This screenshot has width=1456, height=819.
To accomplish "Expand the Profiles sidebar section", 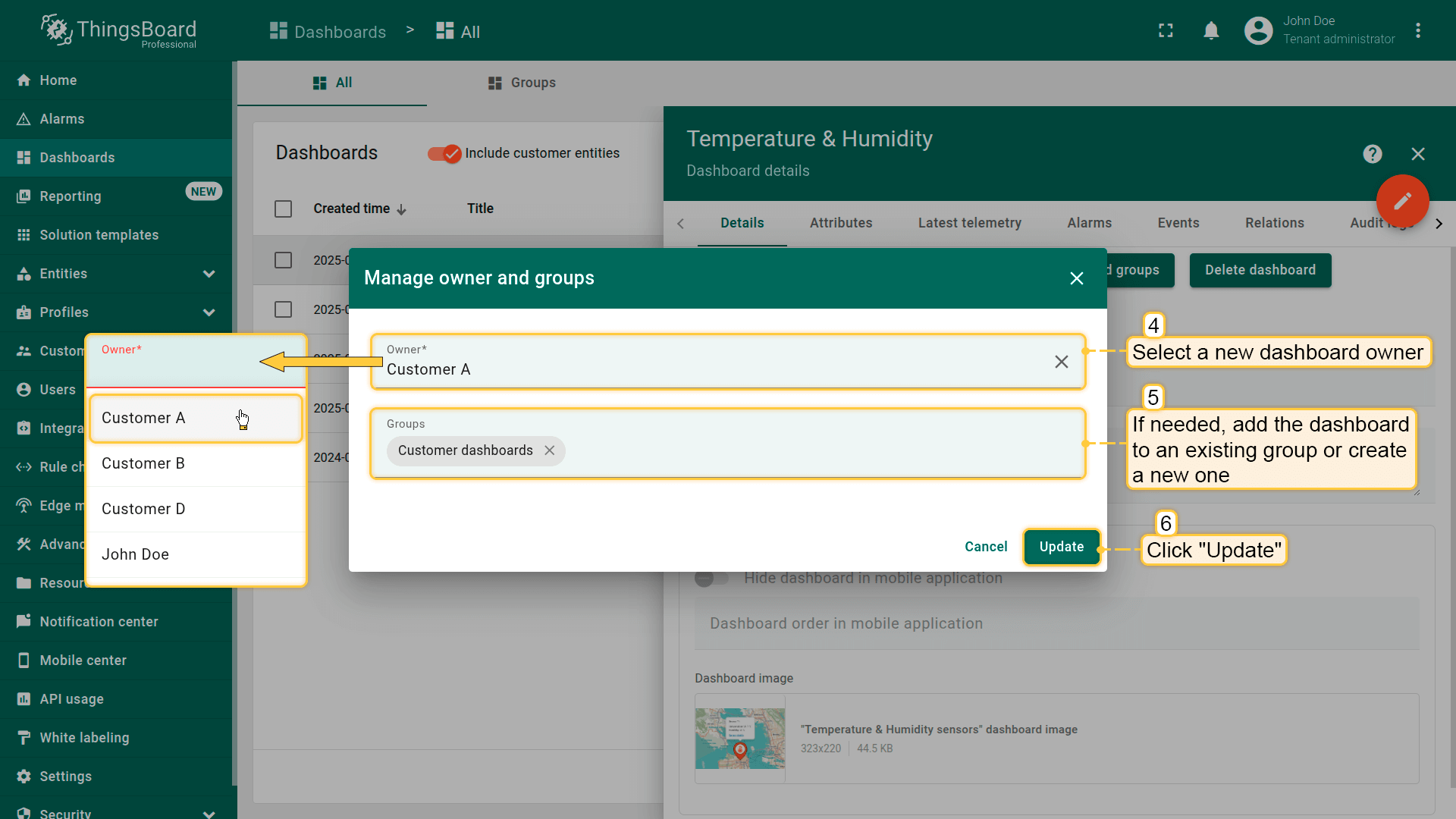I will point(209,312).
